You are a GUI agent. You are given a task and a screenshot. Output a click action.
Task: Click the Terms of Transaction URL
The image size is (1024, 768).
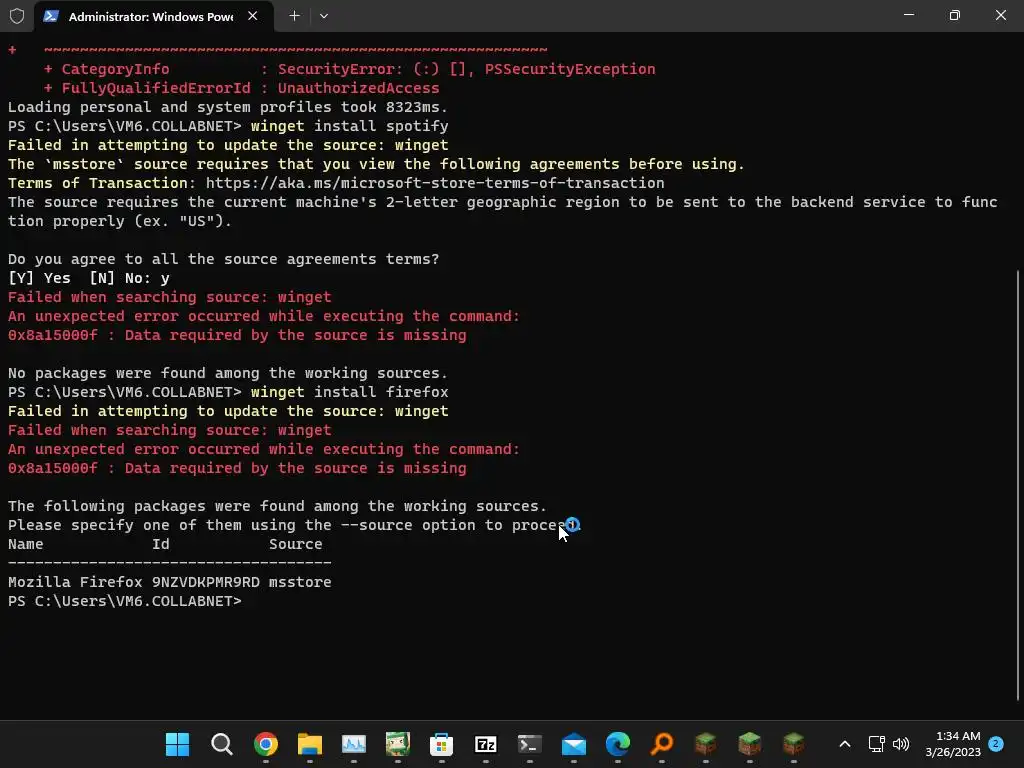point(435,183)
